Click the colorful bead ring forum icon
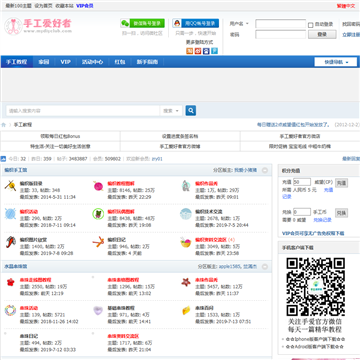This screenshot has width=360, height=360. tap(10, 310)
